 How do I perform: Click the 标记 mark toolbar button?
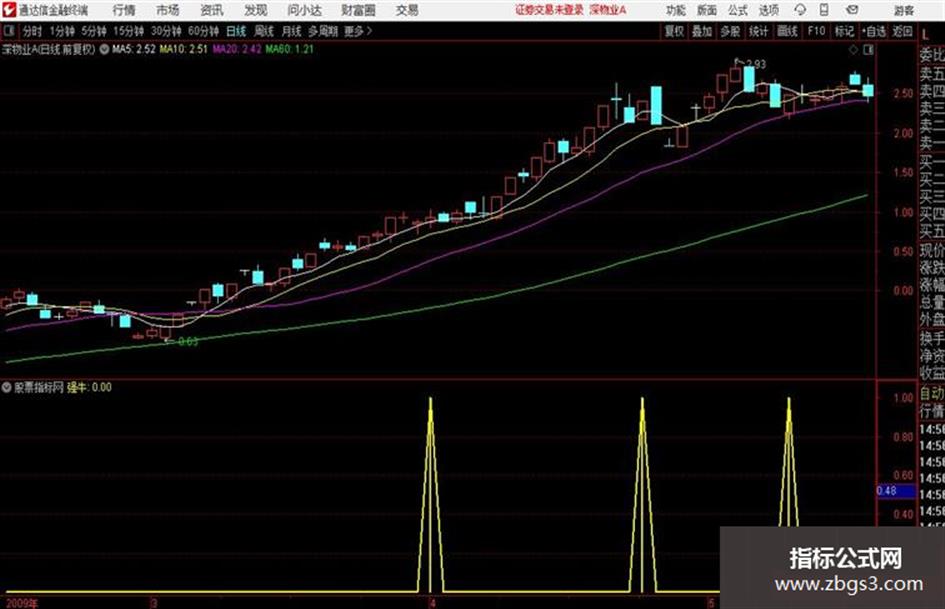(844, 31)
